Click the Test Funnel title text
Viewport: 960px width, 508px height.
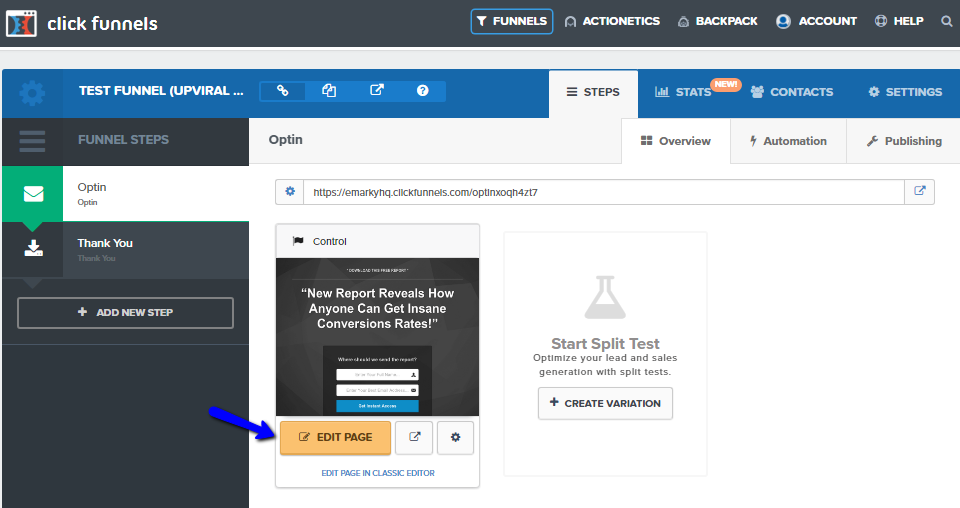161,91
